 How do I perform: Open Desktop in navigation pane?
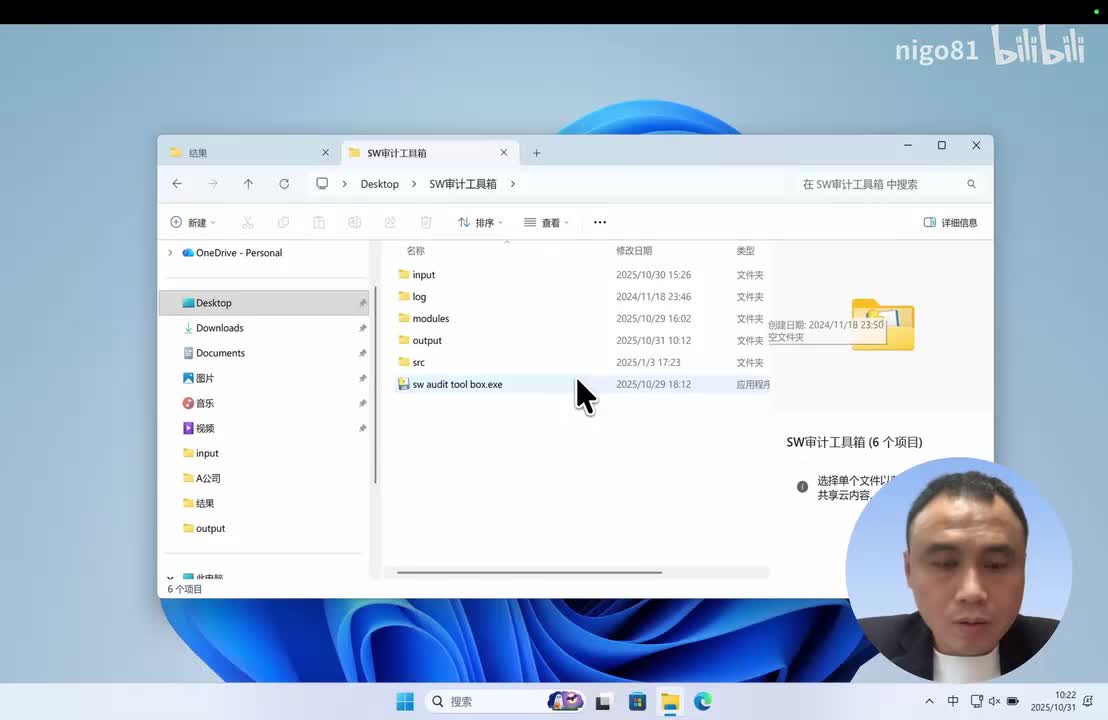click(x=265, y=303)
